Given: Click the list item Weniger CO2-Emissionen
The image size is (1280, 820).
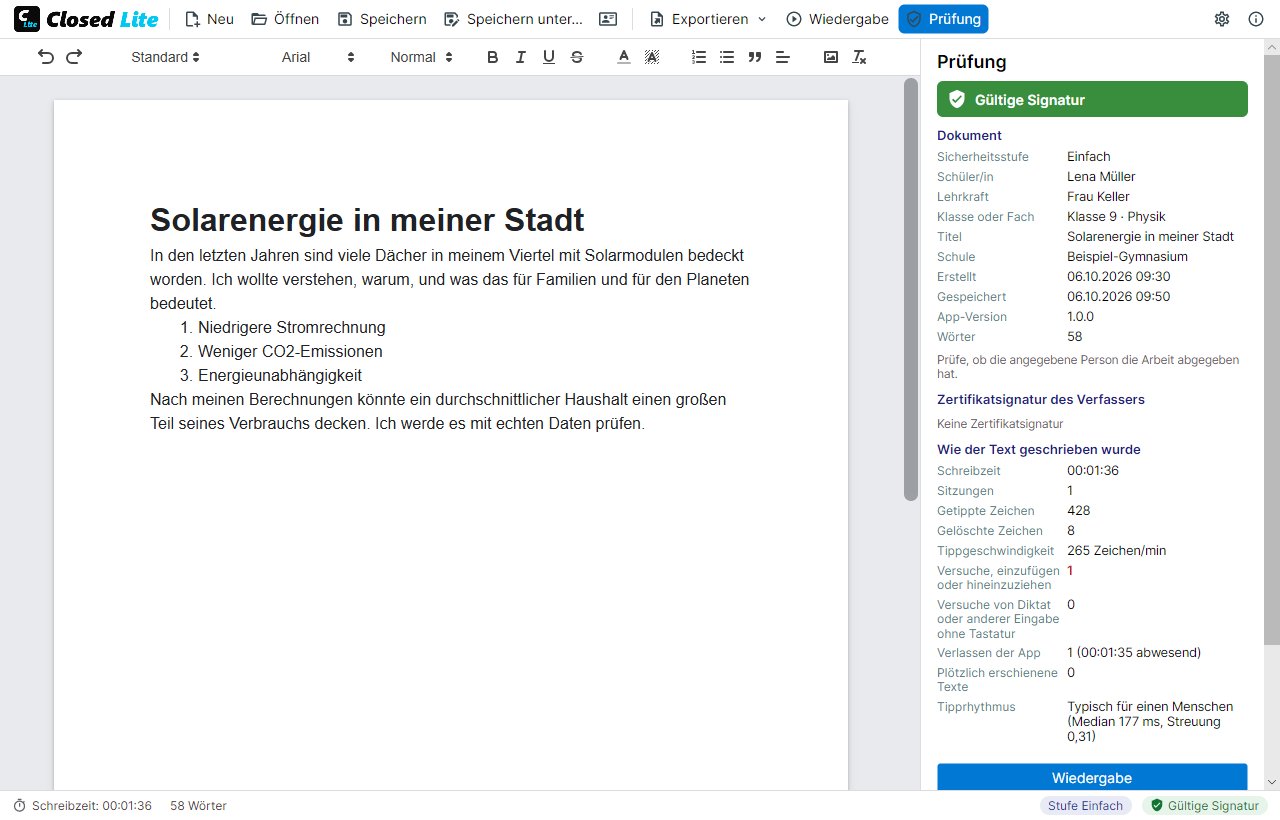Looking at the screenshot, I should pos(290,352).
